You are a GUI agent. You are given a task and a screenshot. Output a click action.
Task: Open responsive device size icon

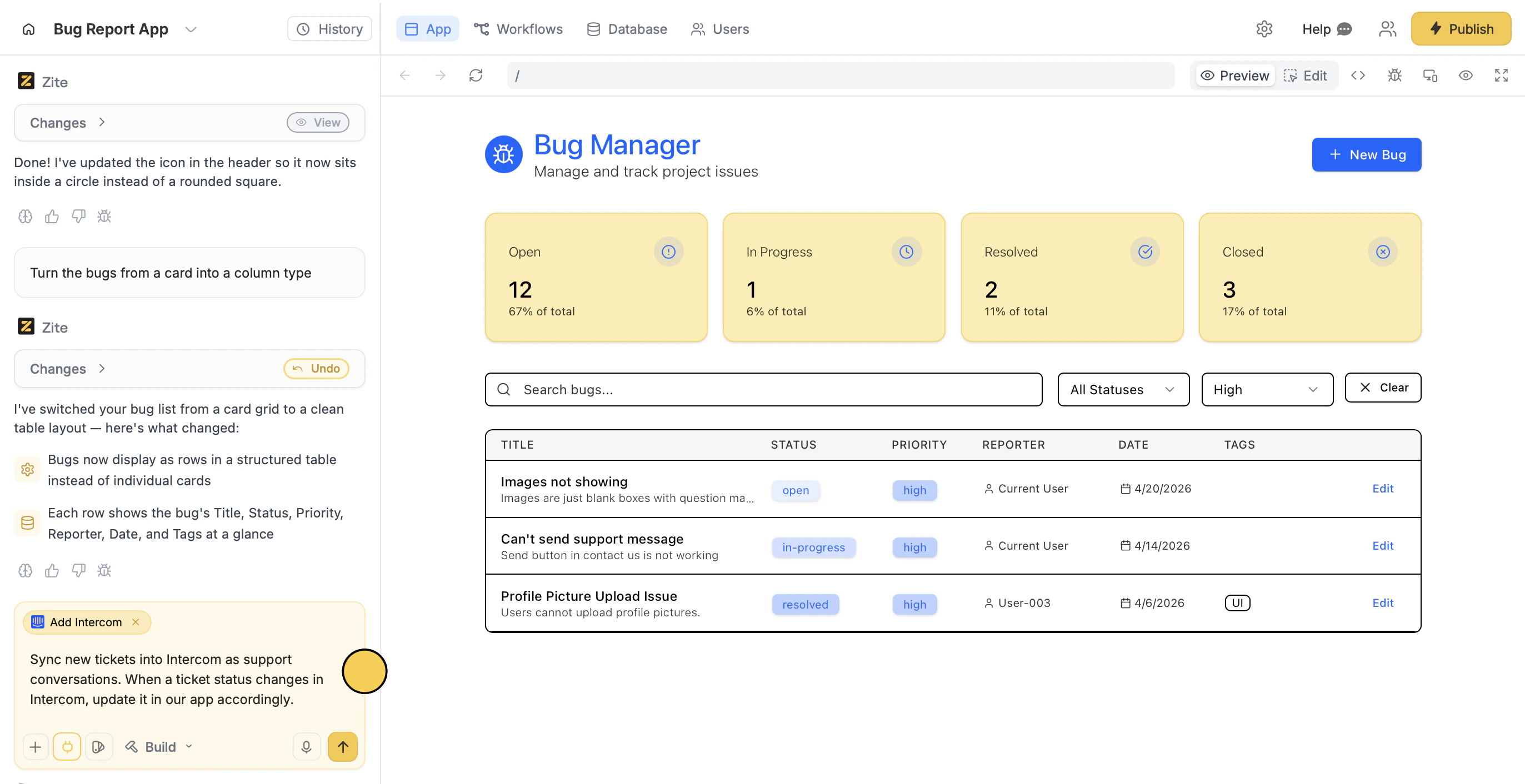[1429, 75]
